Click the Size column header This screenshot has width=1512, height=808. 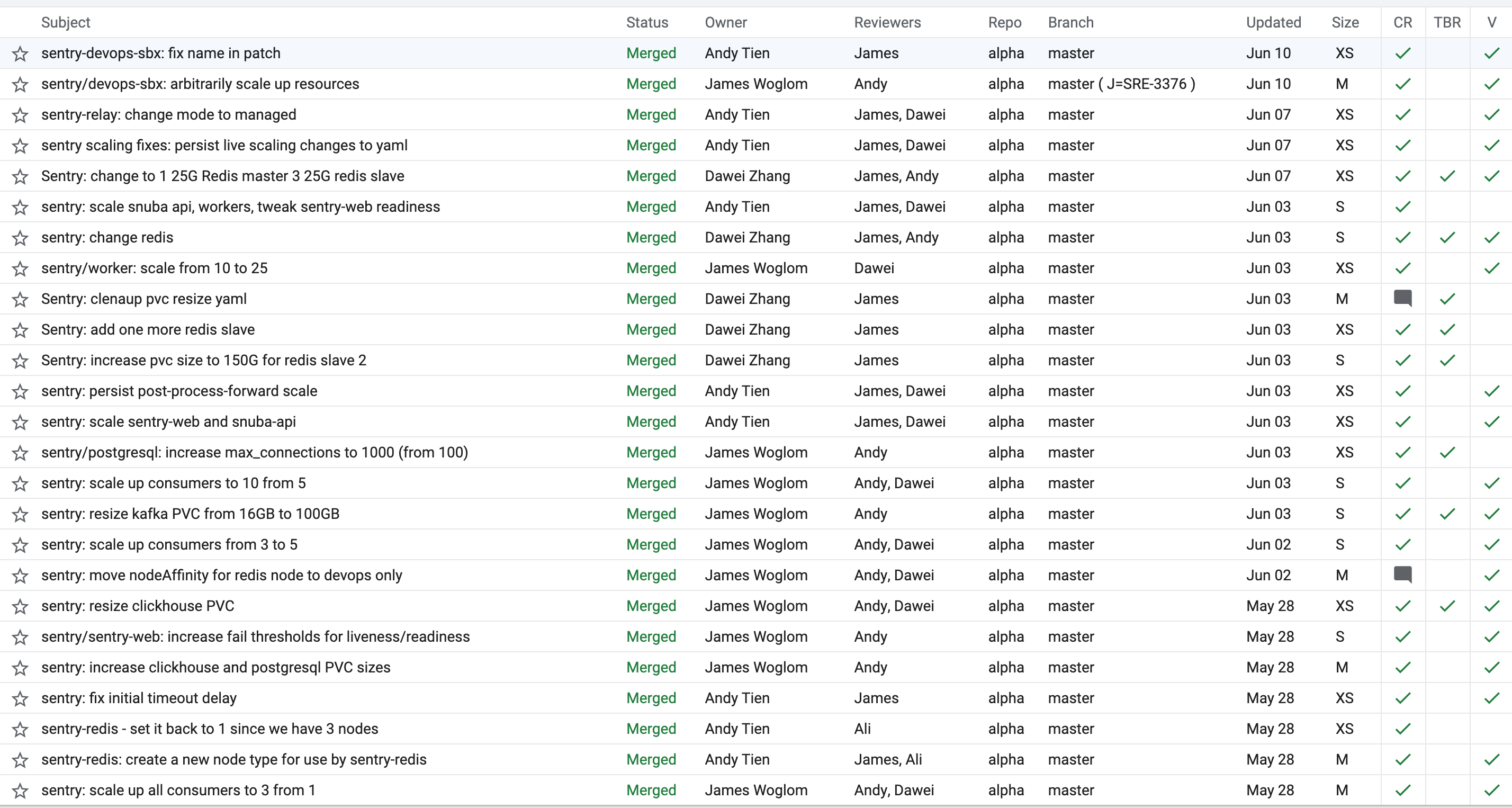1345,22
